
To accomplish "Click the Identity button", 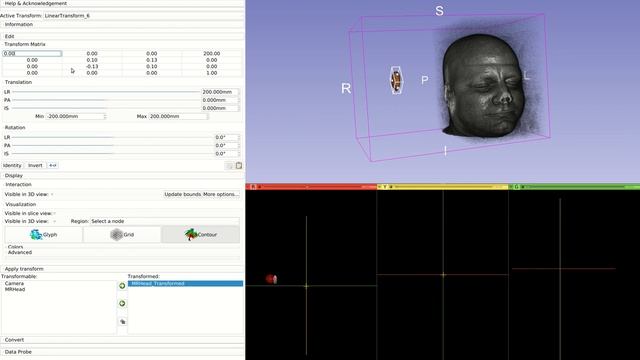I will (12, 165).
